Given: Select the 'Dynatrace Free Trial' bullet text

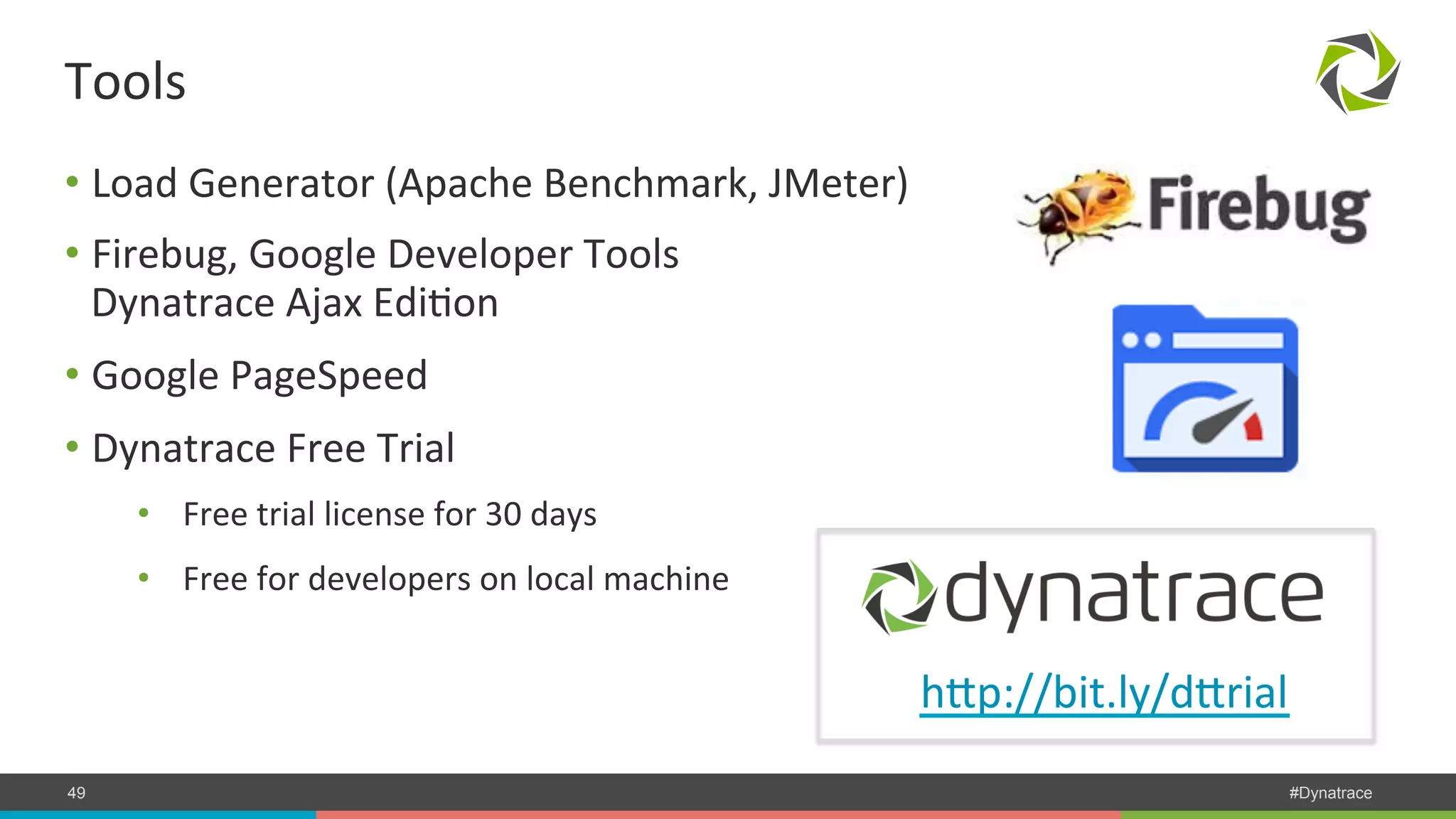Looking at the screenshot, I should click(273, 449).
